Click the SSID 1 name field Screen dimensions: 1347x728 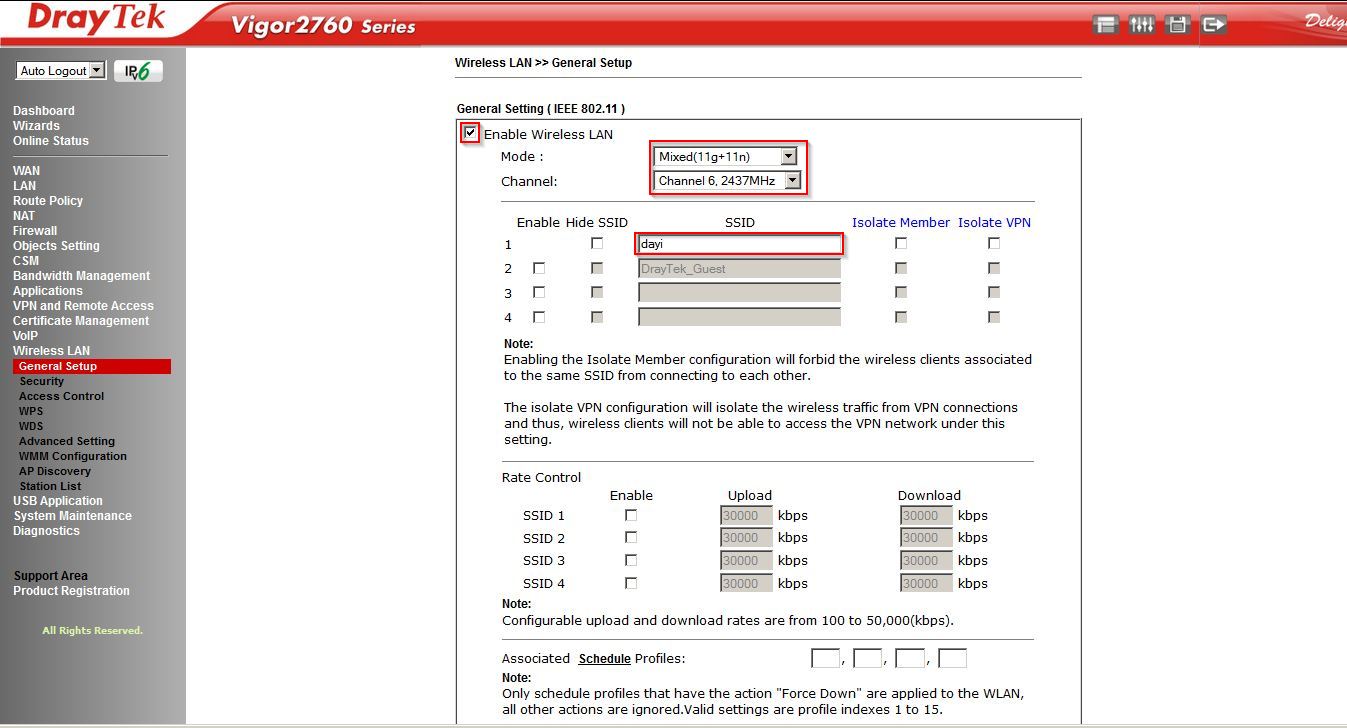point(739,244)
